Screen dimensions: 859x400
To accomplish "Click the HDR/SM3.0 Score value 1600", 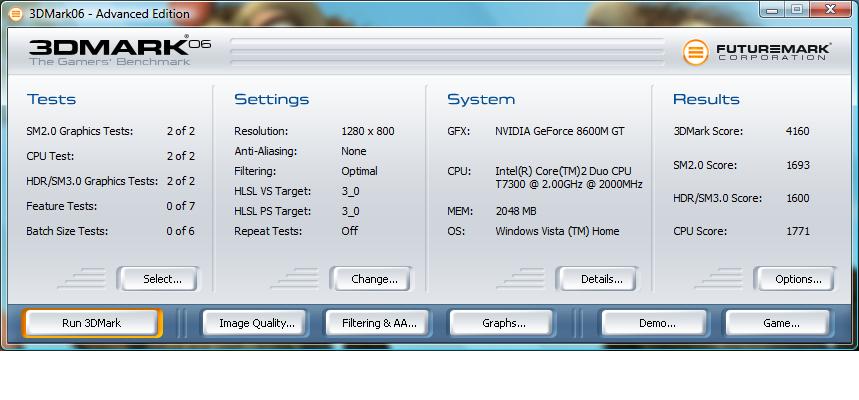I will click(x=797, y=198).
